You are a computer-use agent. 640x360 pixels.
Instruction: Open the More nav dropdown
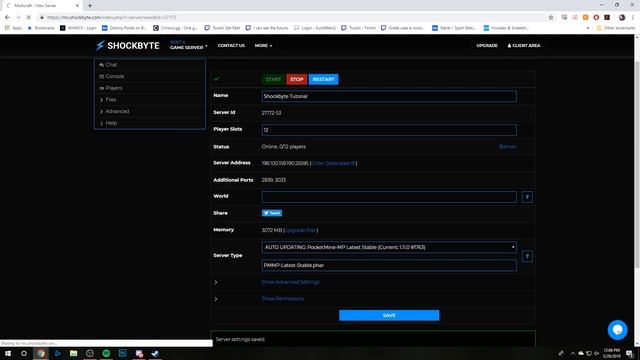tap(263, 45)
